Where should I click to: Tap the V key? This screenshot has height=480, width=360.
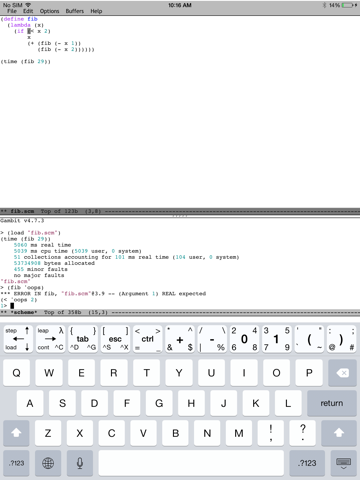pyautogui.click(x=143, y=433)
